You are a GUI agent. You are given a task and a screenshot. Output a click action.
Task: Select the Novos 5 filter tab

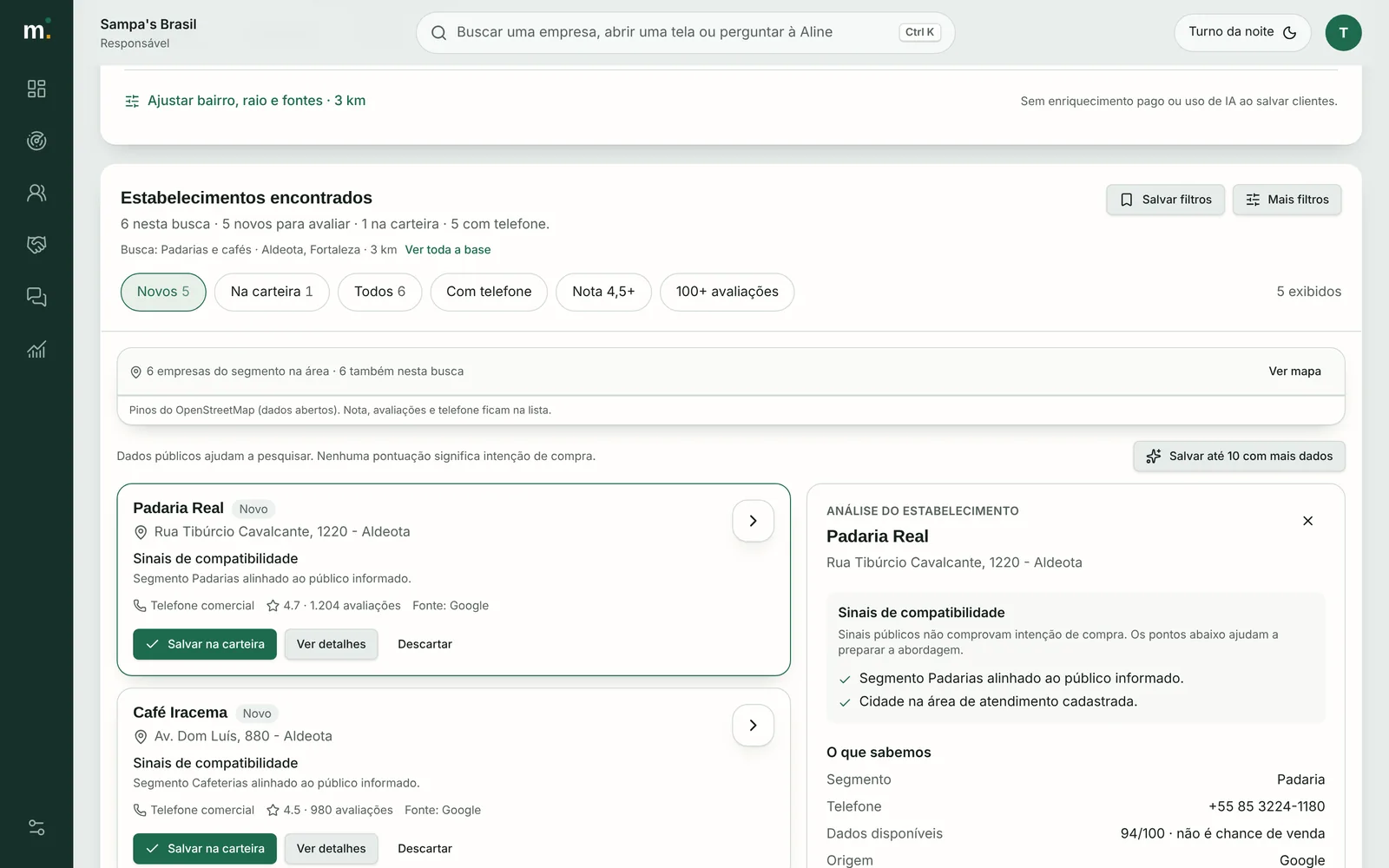(x=163, y=292)
